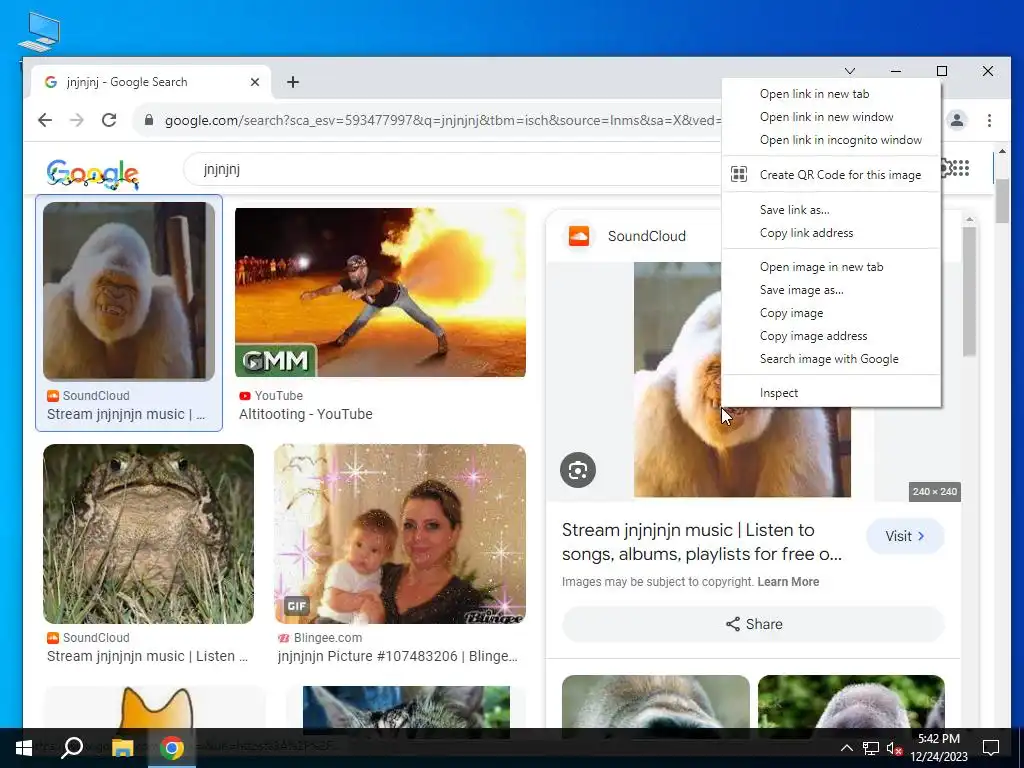Open Chrome three-dot menu
The height and width of the screenshot is (768, 1024).
click(x=989, y=120)
